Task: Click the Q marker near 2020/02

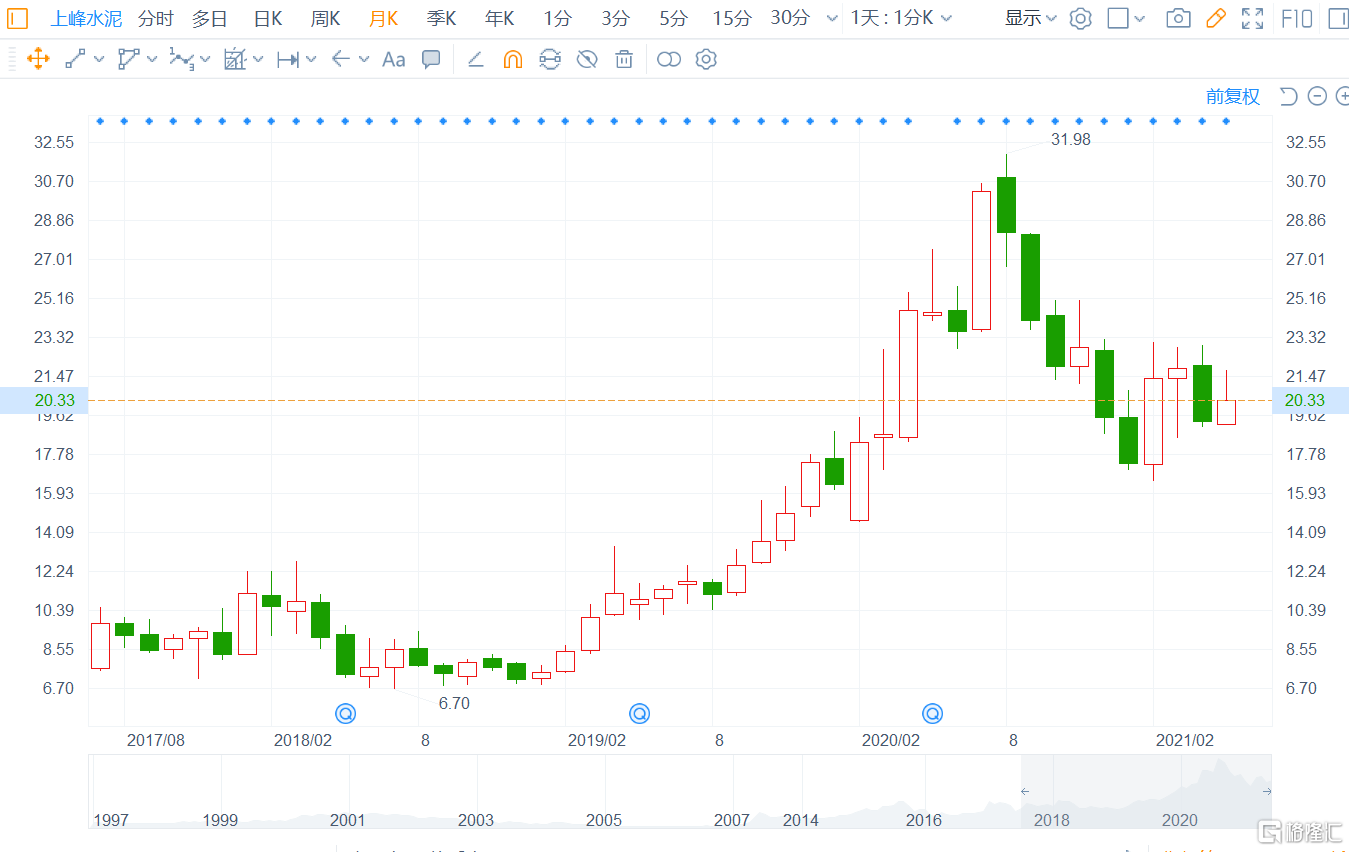Action: click(x=932, y=713)
